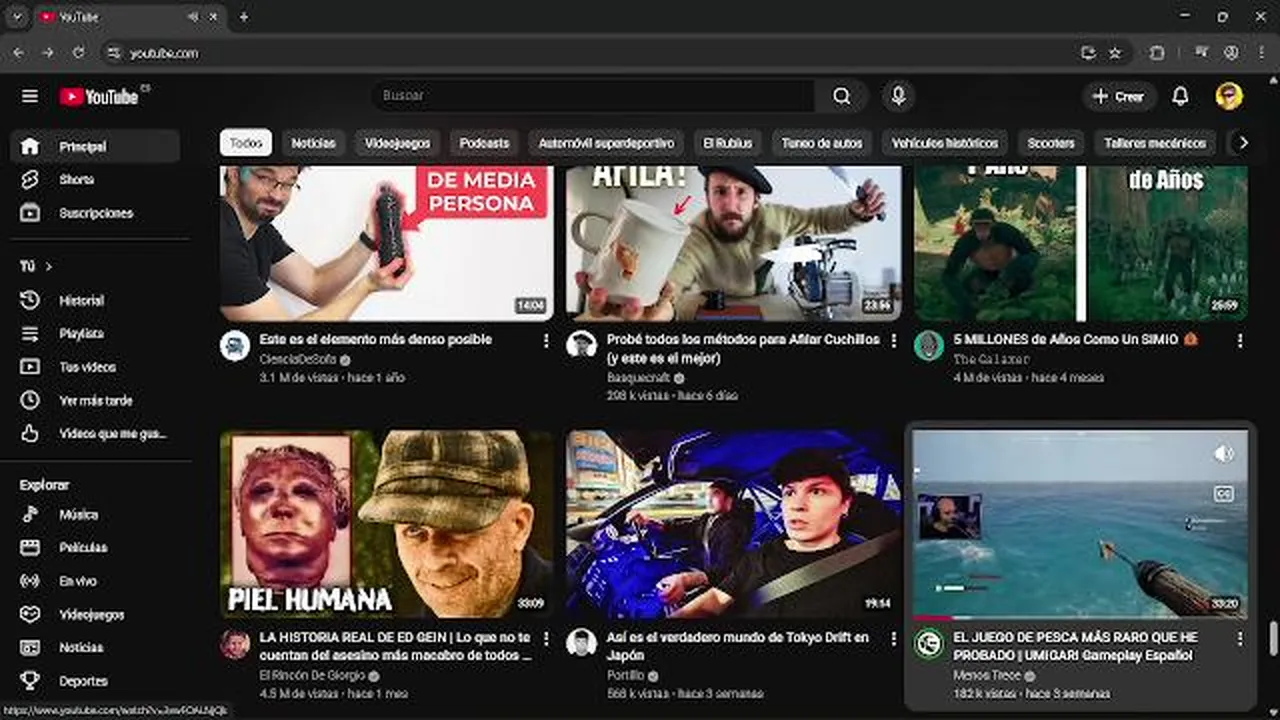Open Videos que me gustan
Screen dimensions: 1280x720
pos(95,433)
